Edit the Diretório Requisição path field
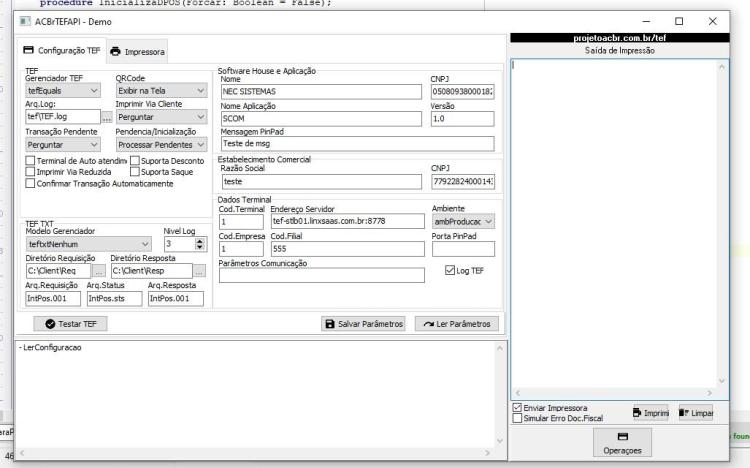 [58, 271]
